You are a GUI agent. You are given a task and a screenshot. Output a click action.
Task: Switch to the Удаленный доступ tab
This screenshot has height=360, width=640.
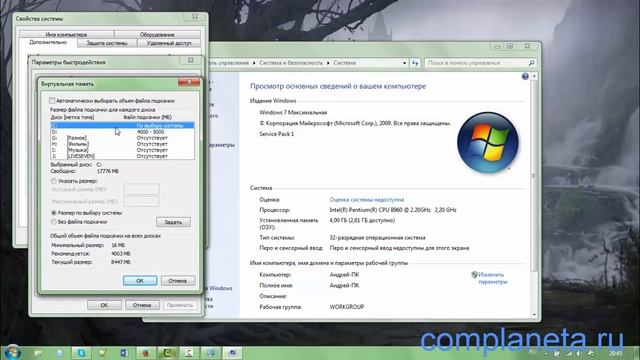[169, 43]
